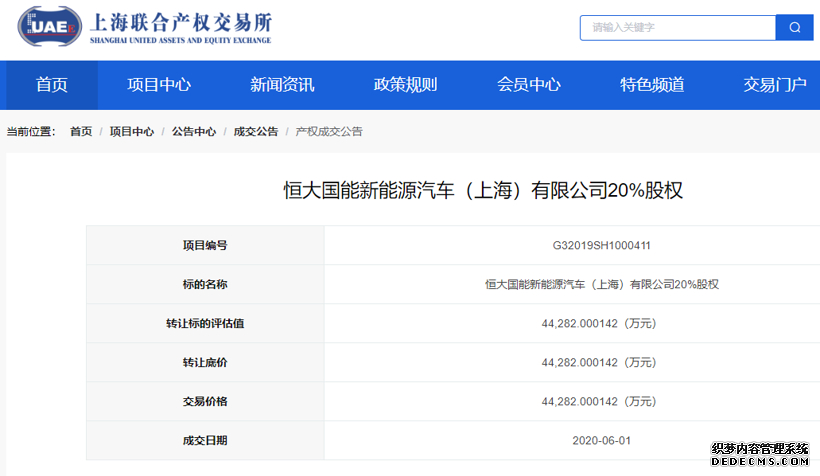Open the 特色频道 navigation menu
This screenshot has height=476, width=820.
(x=652, y=85)
